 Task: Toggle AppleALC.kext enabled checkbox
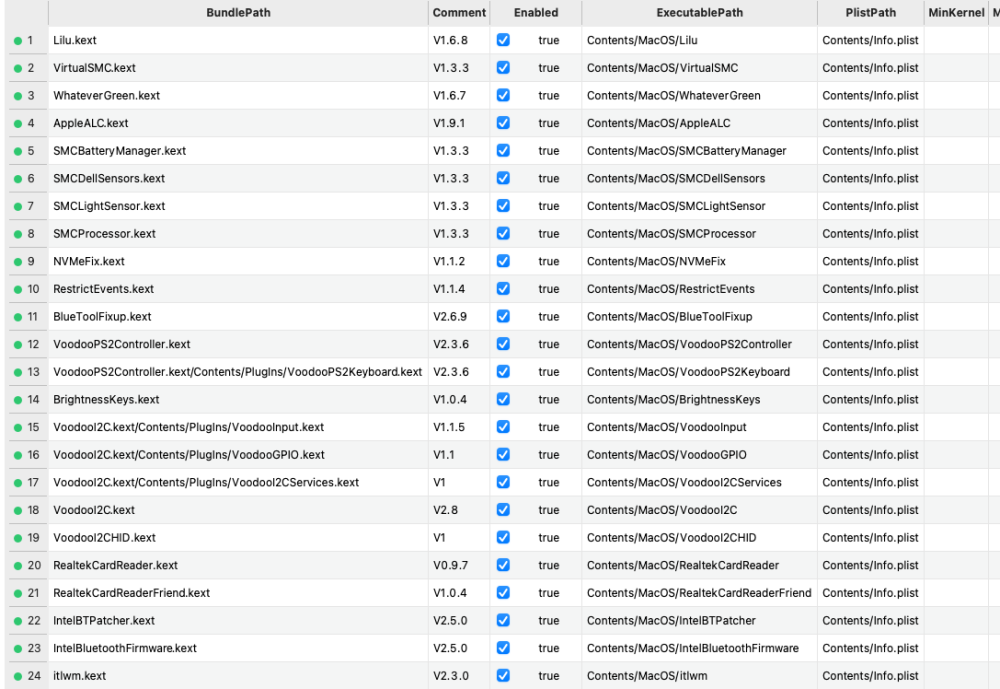coord(503,123)
